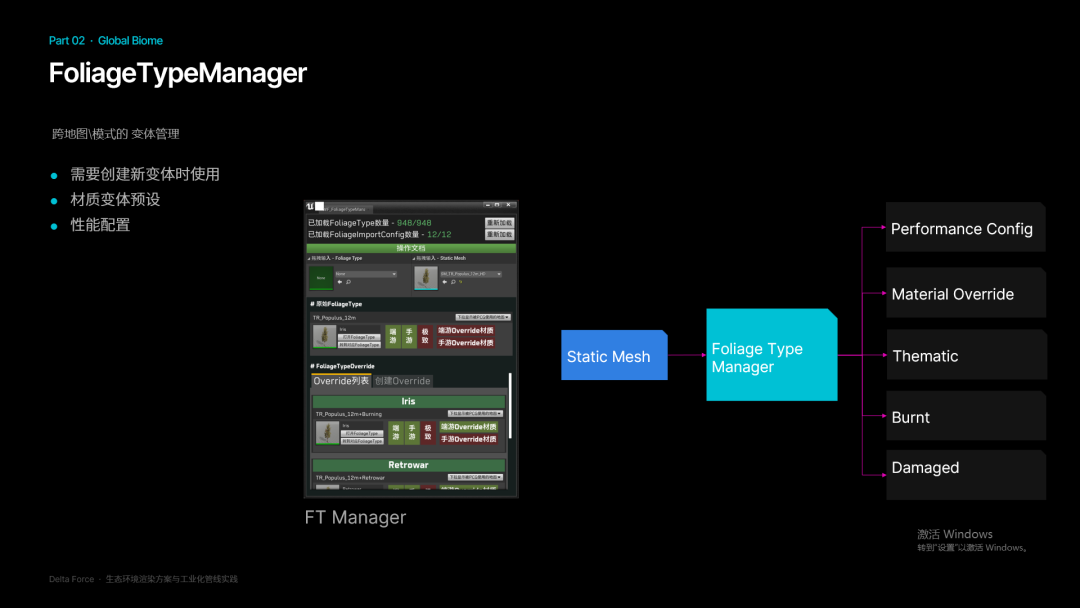Click 端游Override材质 in the TR_Populus_12m+Burning row
Screen dimensions: 1080x608
point(469,427)
